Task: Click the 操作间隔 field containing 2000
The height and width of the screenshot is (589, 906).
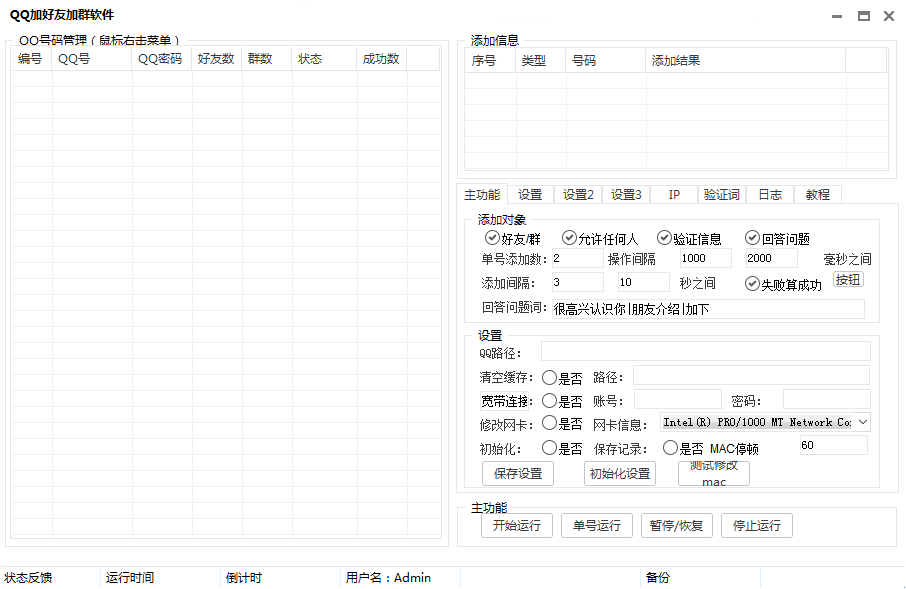Action: click(771, 258)
